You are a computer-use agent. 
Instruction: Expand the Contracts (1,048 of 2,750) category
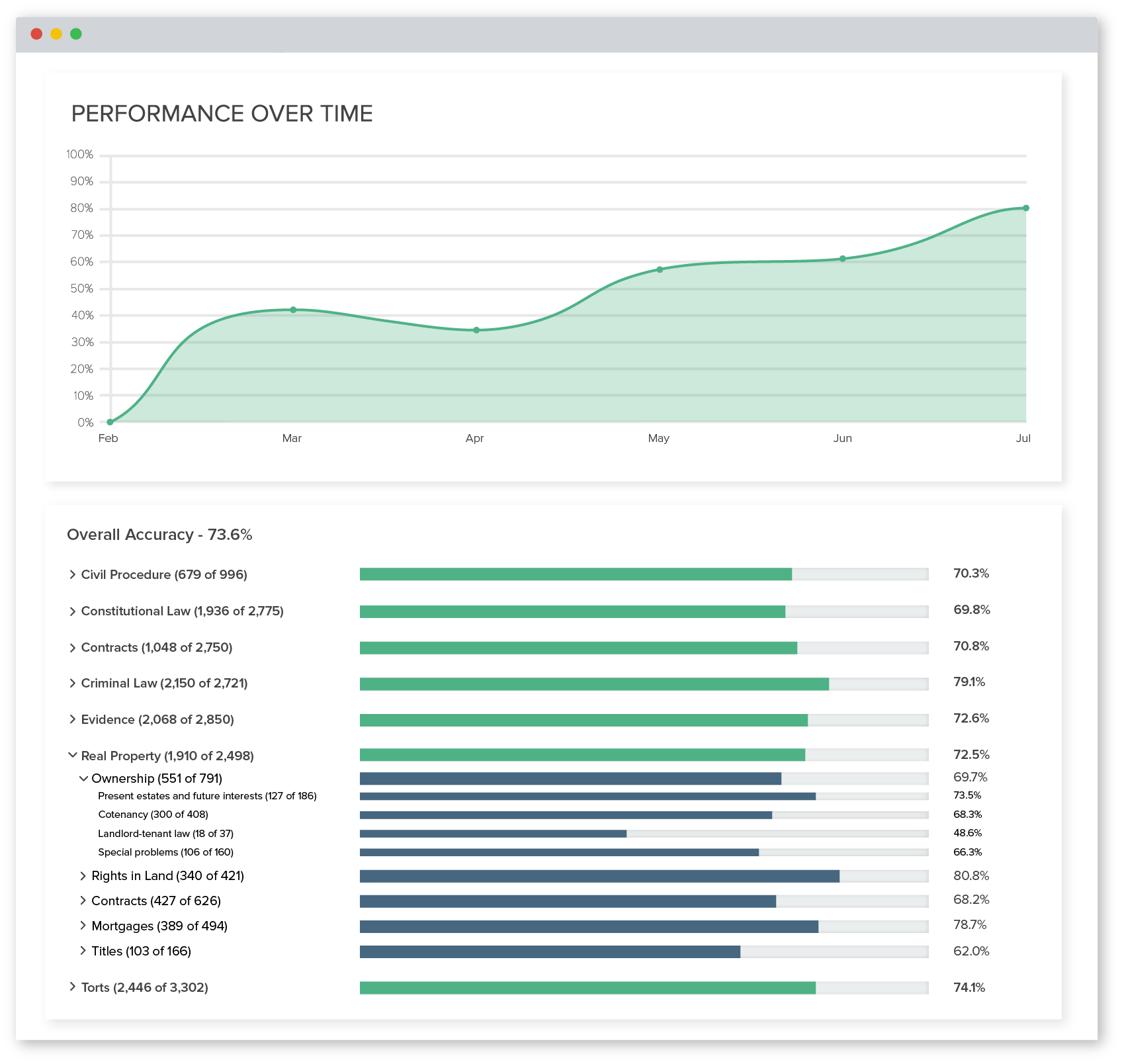(x=72, y=647)
